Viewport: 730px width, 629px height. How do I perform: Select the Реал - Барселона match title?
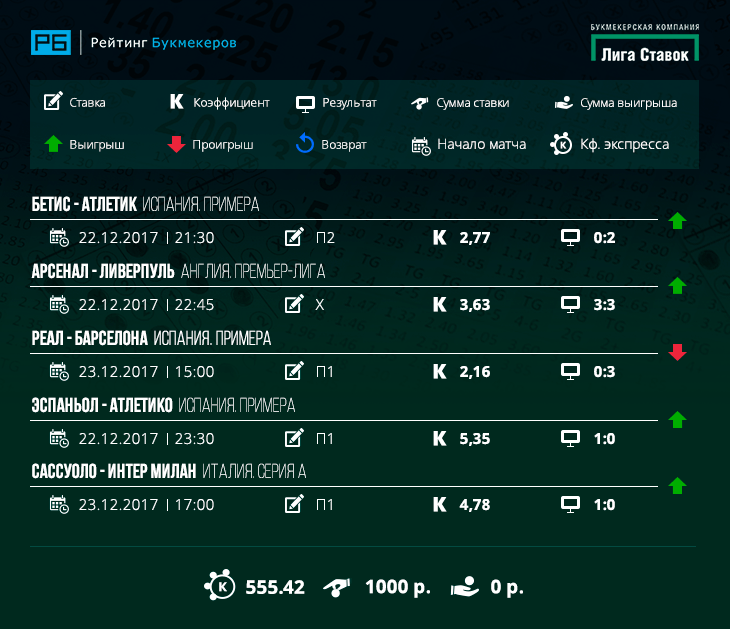90,338
